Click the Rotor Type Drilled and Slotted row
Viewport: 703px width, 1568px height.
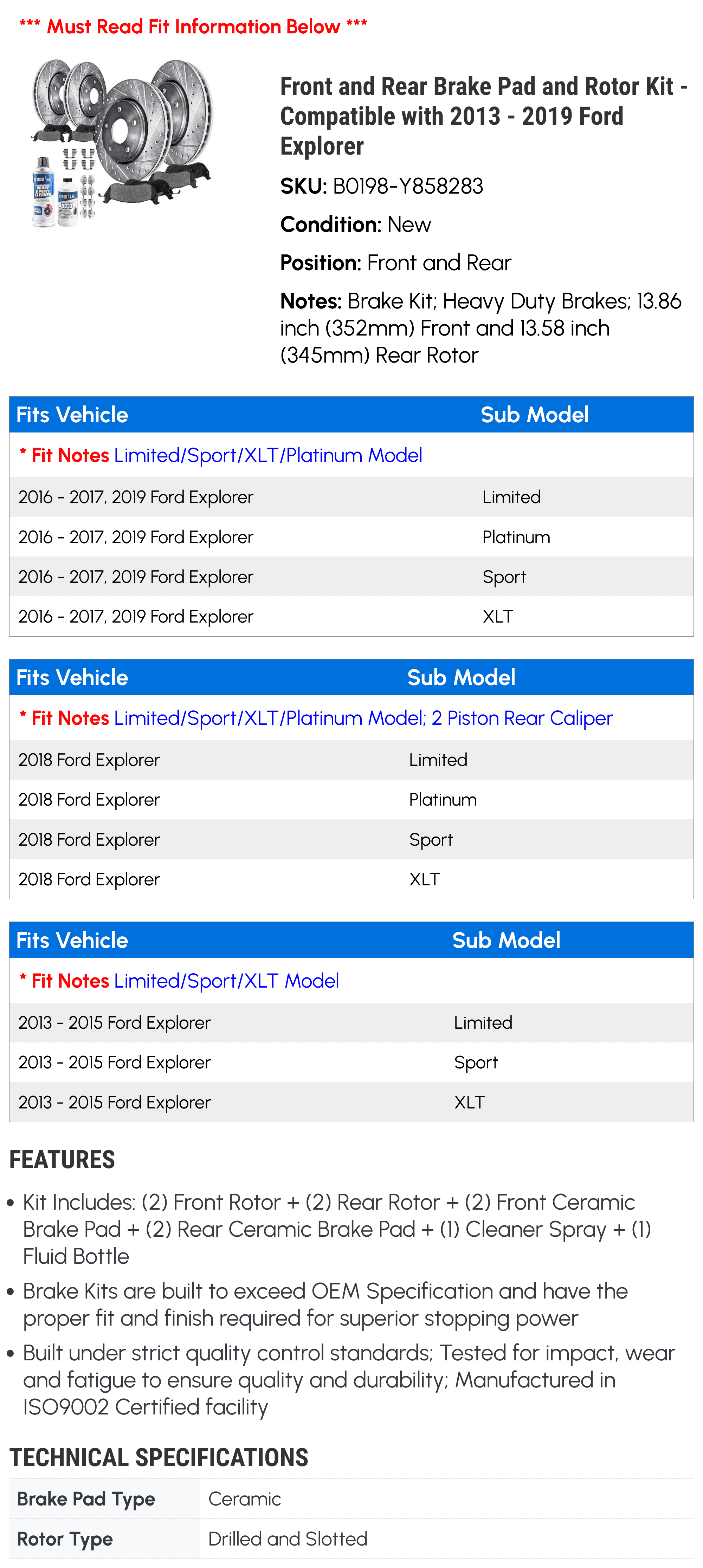tap(351, 1539)
